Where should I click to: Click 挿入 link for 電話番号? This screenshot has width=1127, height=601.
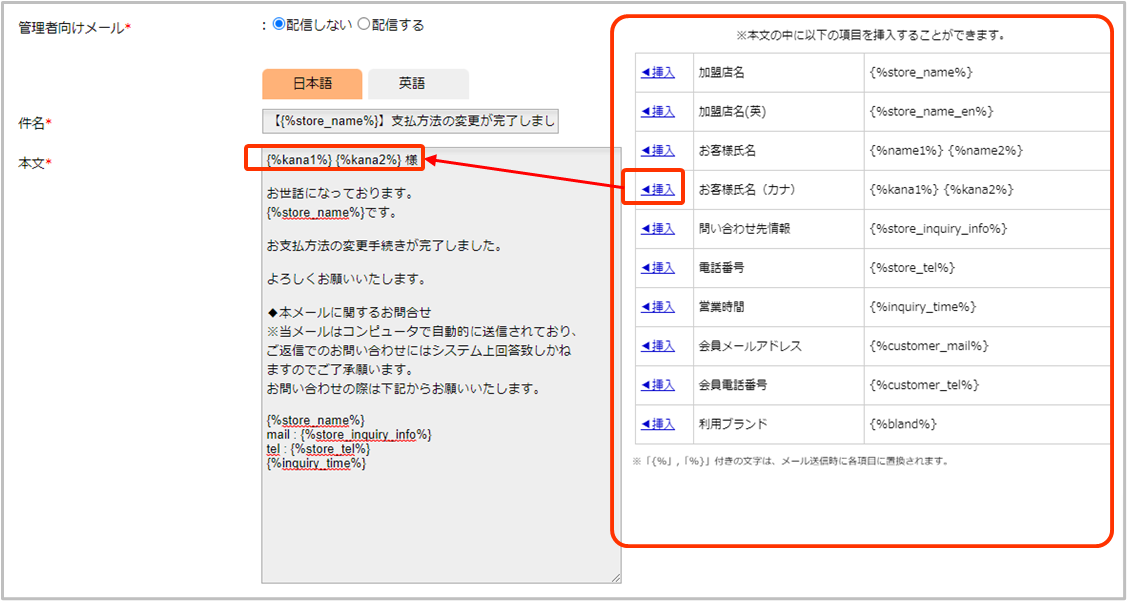click(x=658, y=267)
